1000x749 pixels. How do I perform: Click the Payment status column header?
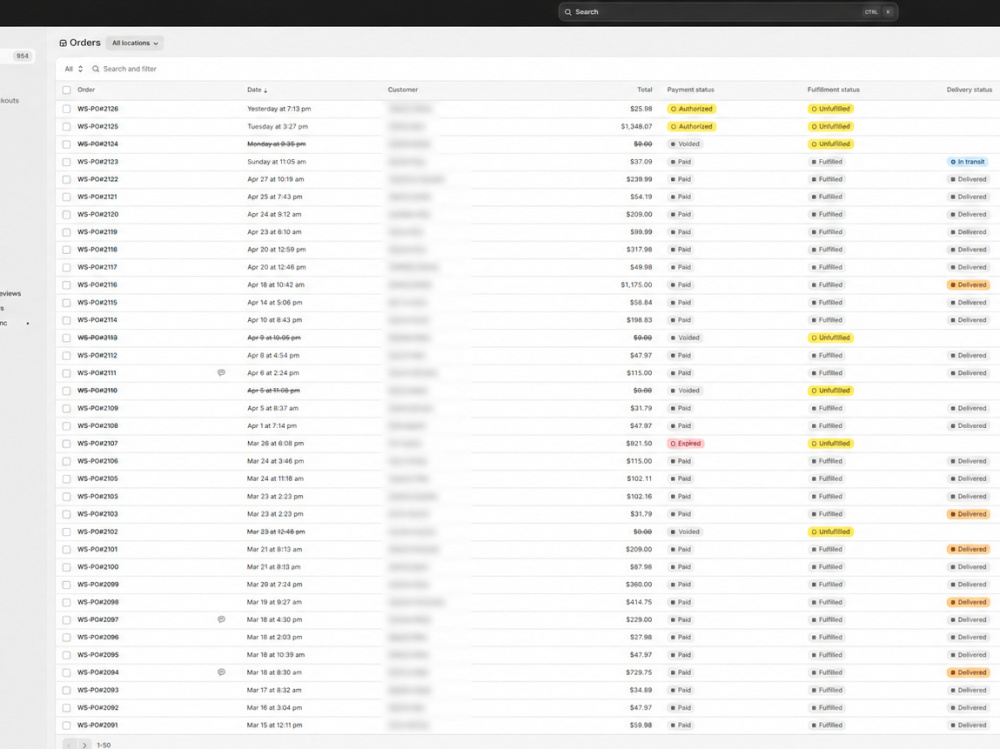coord(691,90)
